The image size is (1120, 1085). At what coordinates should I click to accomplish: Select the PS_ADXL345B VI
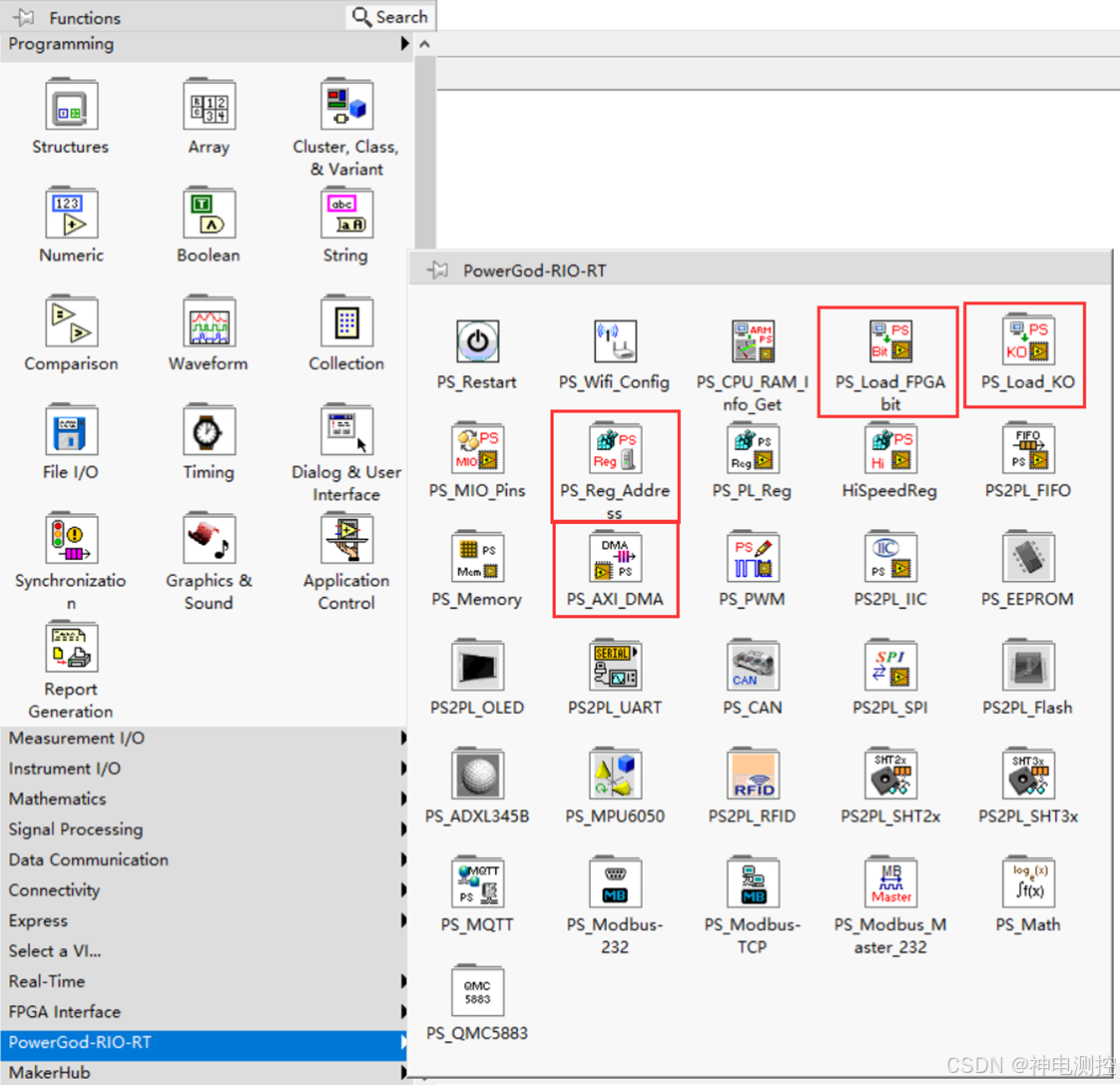pos(477,773)
